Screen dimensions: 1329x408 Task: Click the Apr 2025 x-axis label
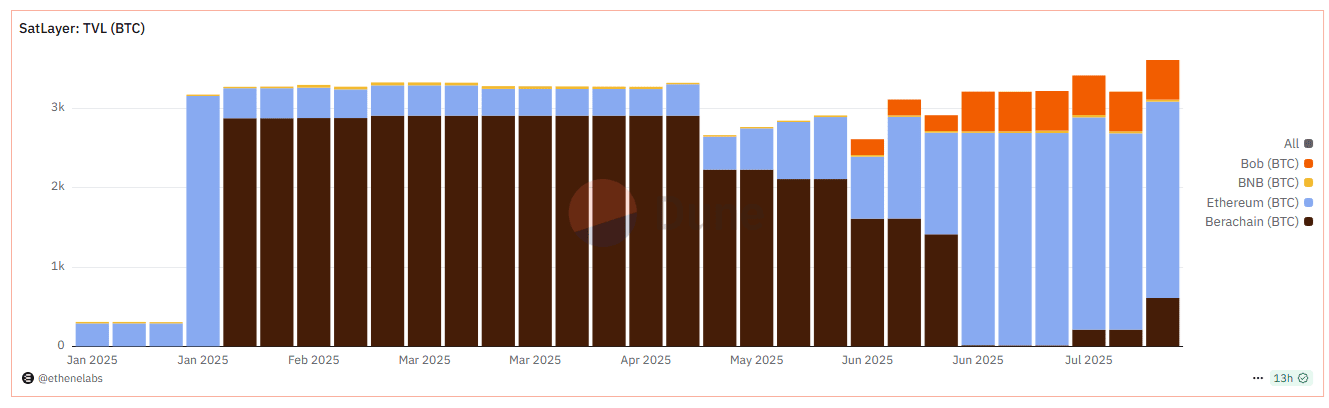[647, 360]
